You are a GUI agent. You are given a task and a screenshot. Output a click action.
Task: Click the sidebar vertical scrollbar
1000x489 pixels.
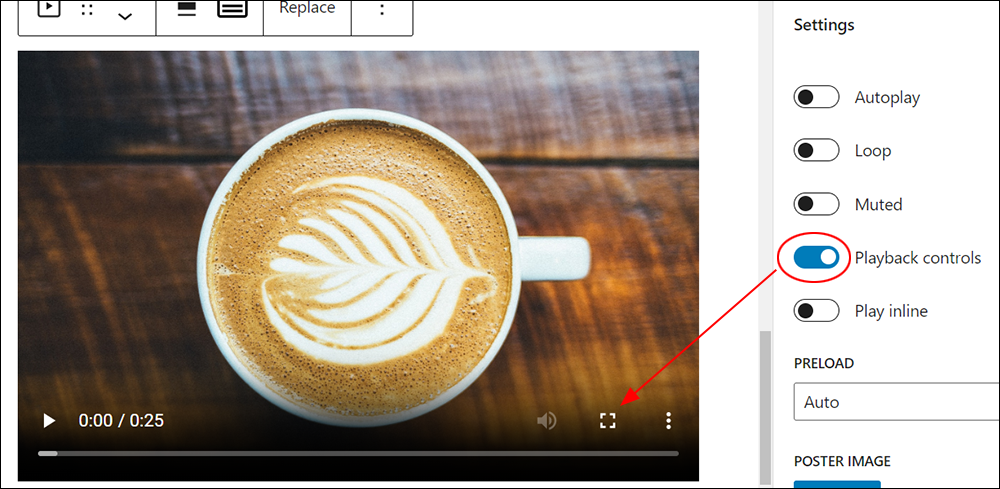pyautogui.click(x=766, y=407)
